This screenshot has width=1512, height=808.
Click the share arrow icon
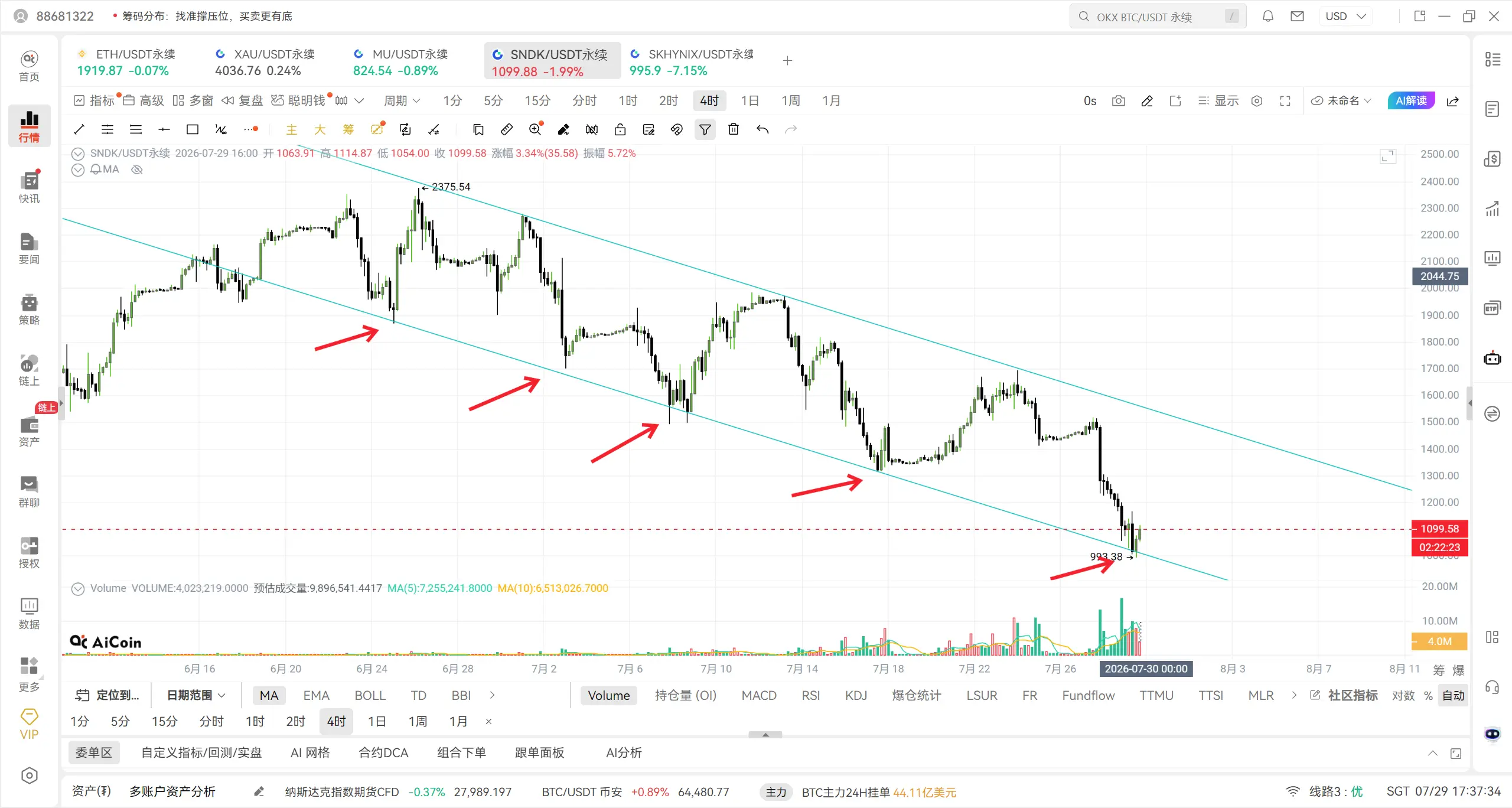pos(1453,101)
